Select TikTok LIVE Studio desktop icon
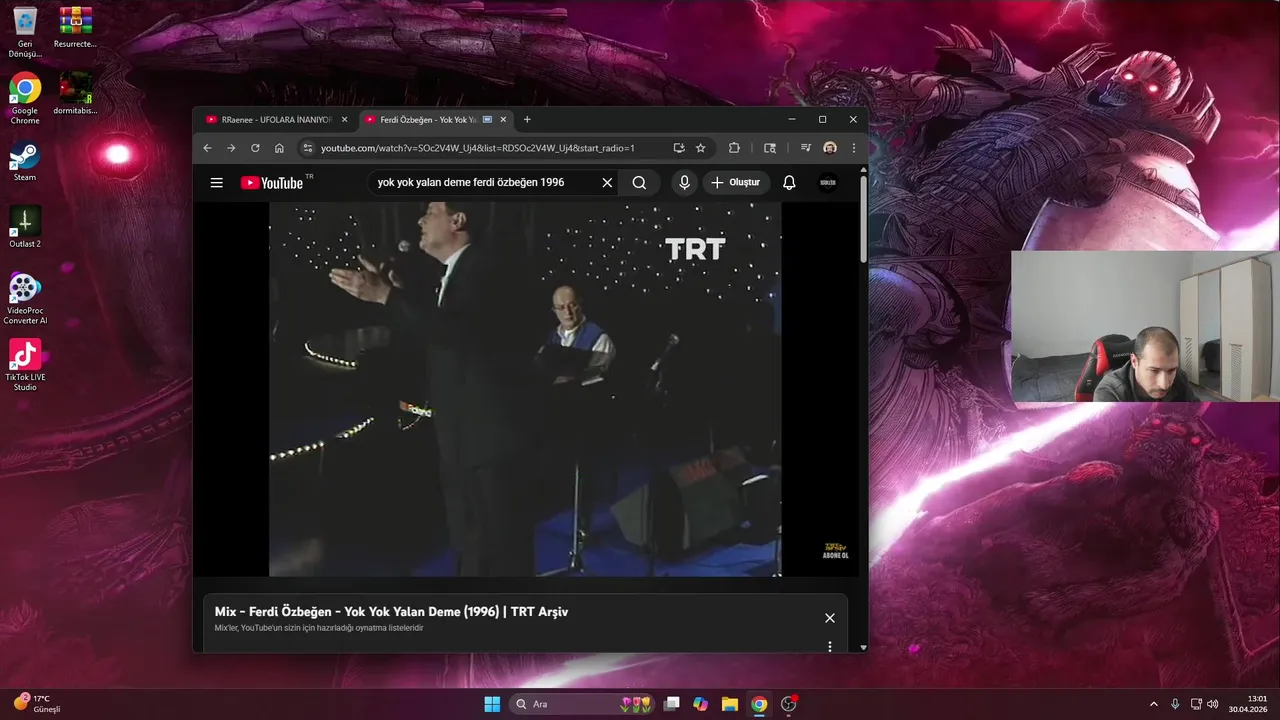1280x720 pixels. coord(25,365)
